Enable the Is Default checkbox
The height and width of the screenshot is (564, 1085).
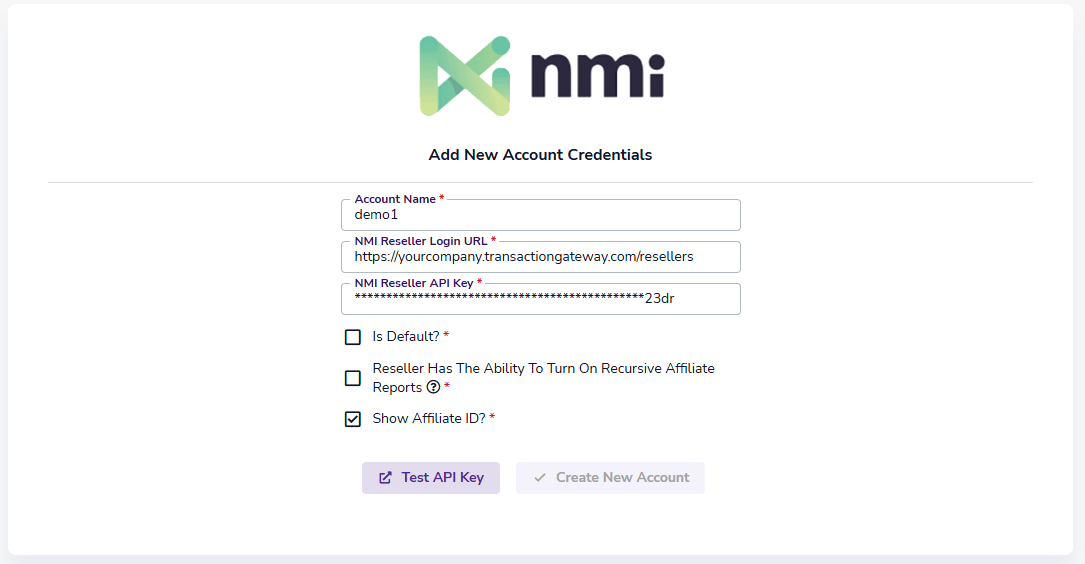tap(353, 337)
